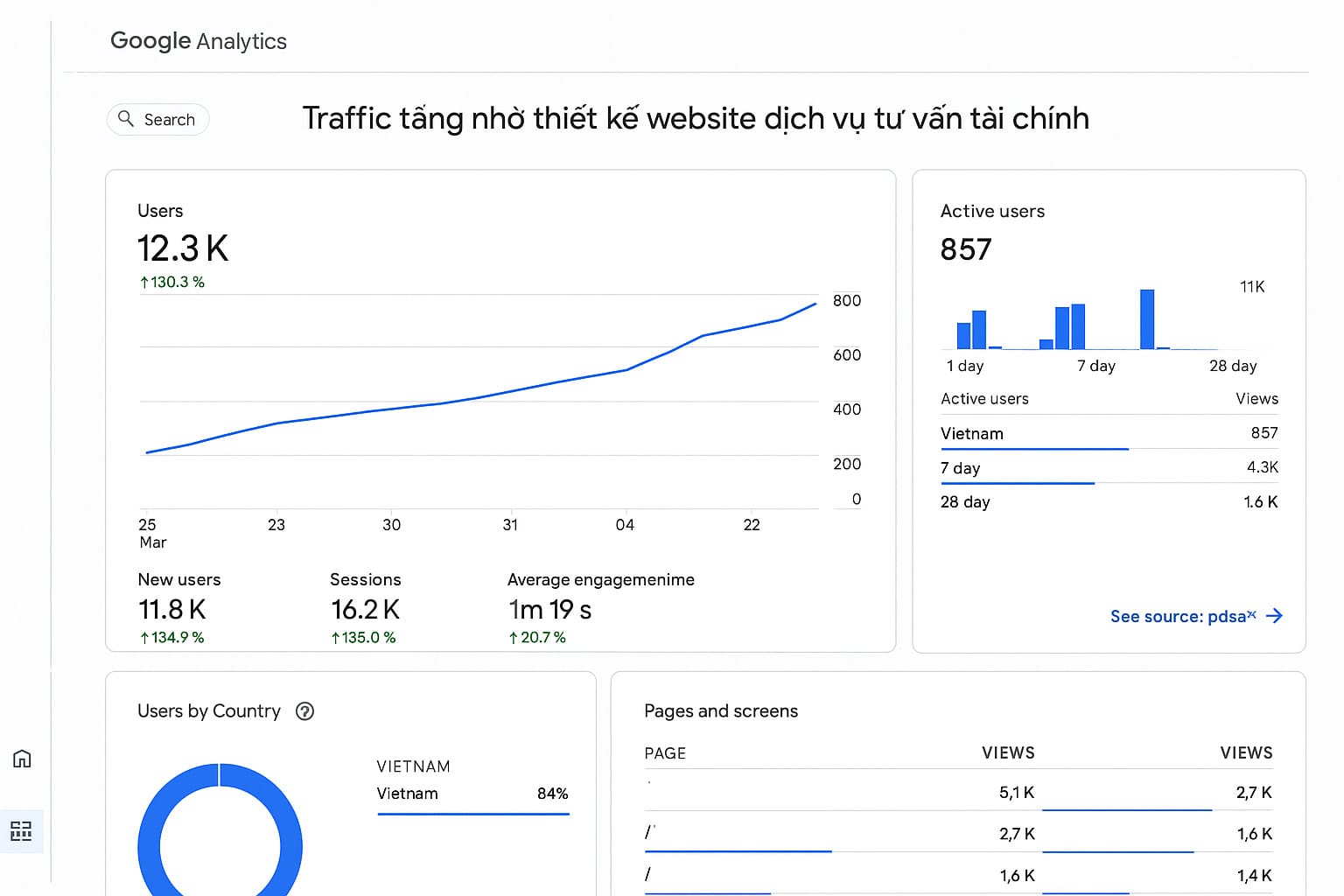Click the 7 day label under bar chart

pyautogui.click(x=1096, y=366)
